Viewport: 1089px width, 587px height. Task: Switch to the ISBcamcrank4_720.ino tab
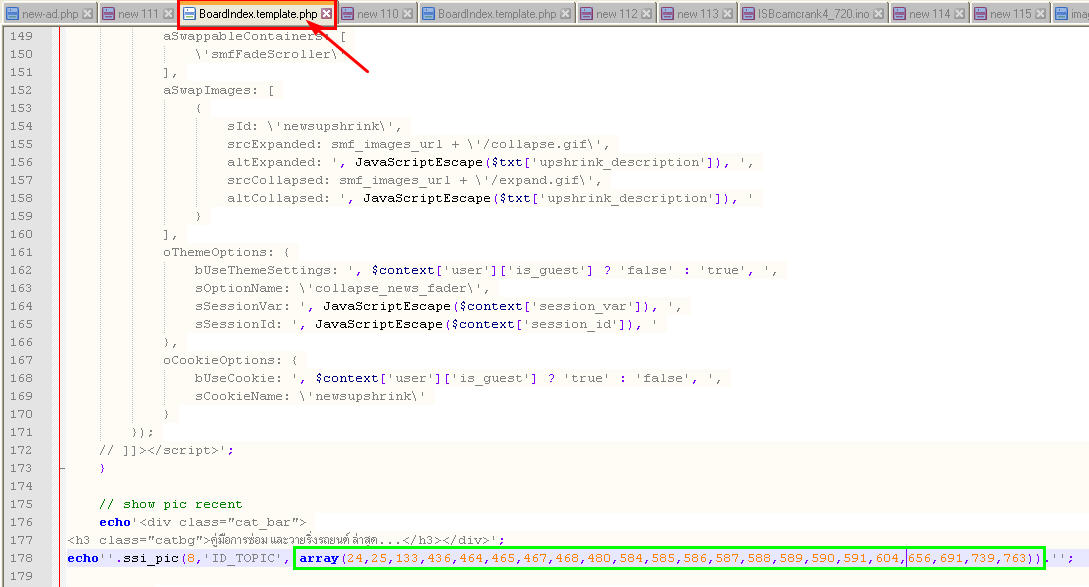[813, 14]
